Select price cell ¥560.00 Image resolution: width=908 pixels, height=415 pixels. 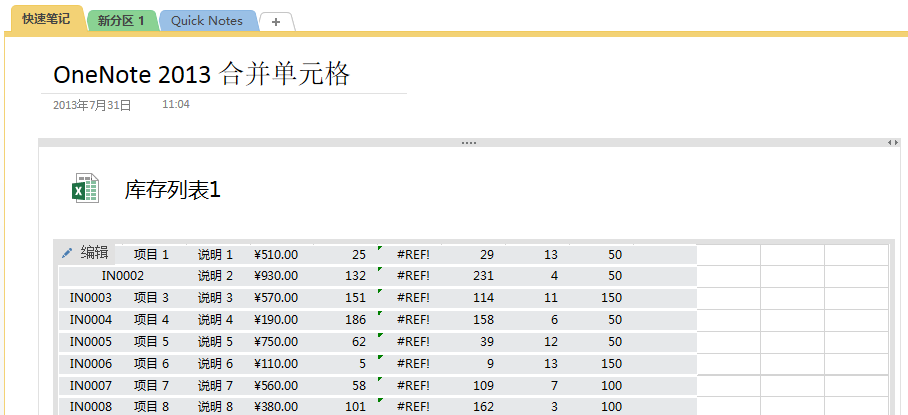(x=276, y=386)
